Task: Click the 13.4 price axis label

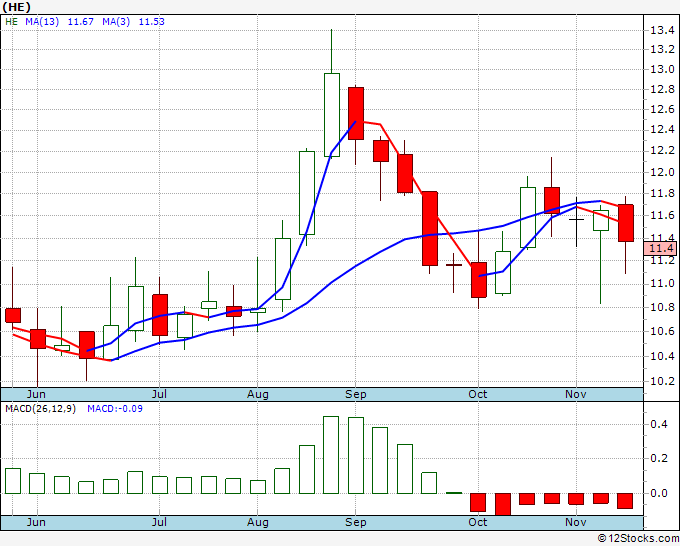Action: pos(661,29)
